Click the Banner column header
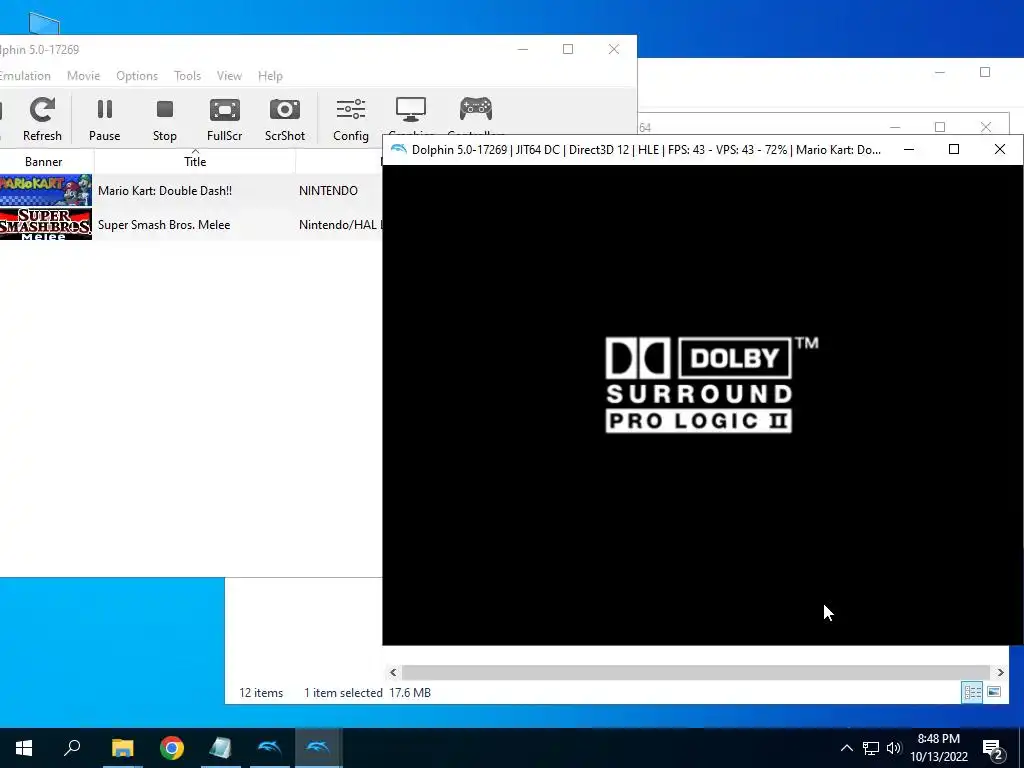This screenshot has width=1024, height=768. point(44,161)
